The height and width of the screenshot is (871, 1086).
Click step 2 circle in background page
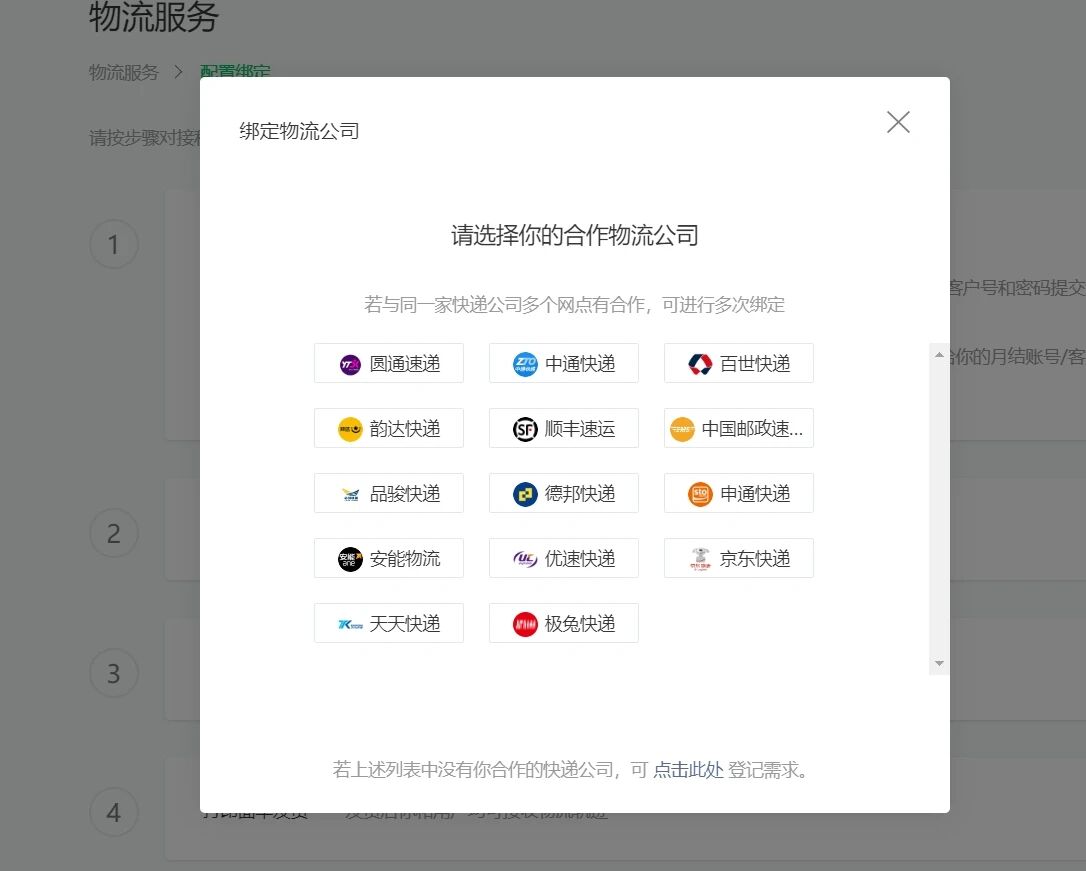114,533
